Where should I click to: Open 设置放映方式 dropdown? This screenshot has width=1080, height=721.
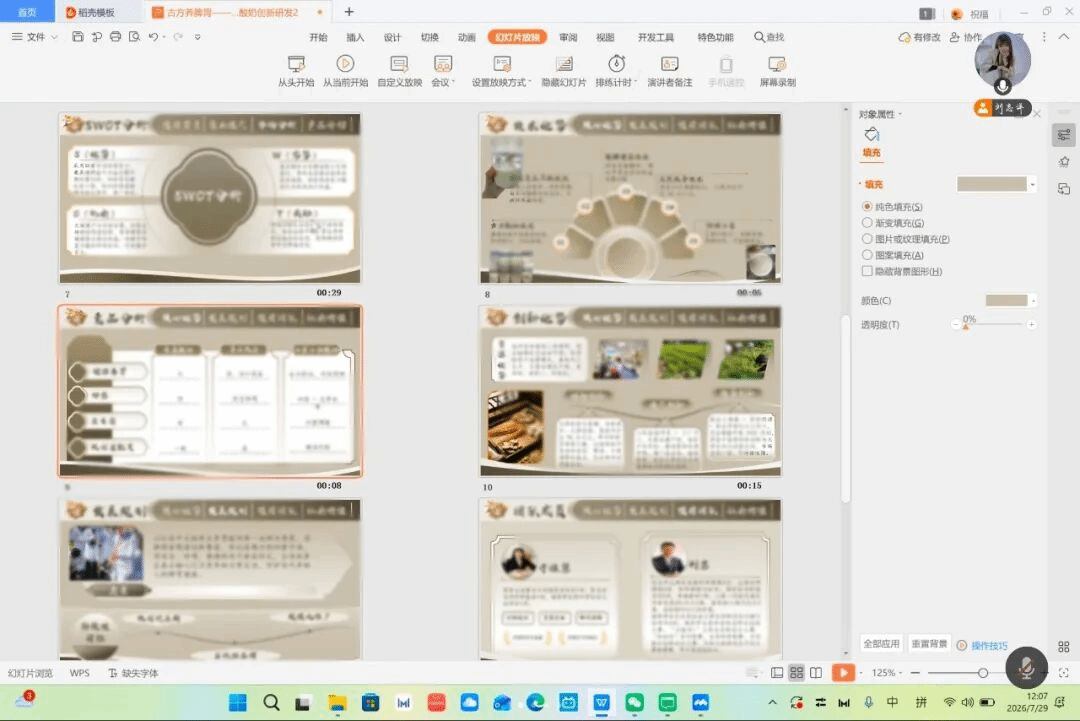coord(501,82)
